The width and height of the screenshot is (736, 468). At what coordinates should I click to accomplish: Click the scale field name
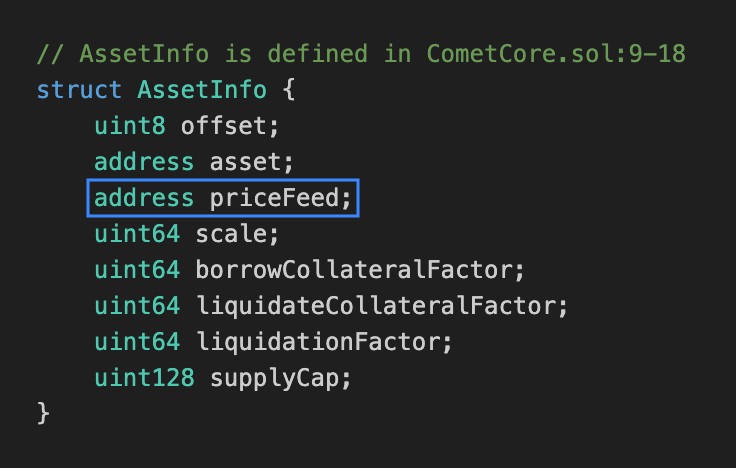coord(231,234)
